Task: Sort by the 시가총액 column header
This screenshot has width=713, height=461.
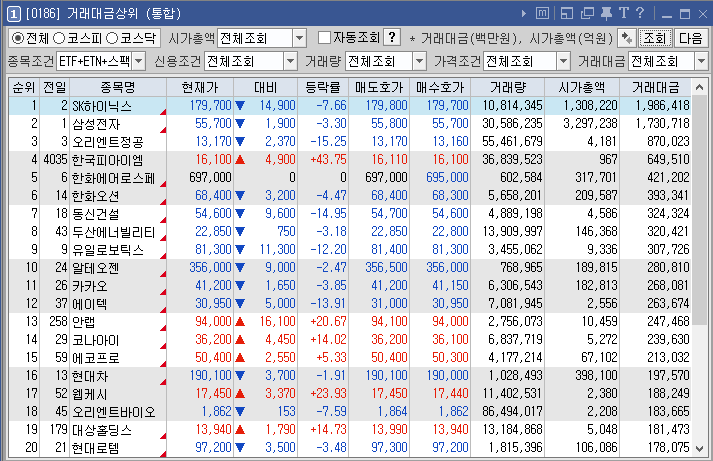Action: (582, 87)
